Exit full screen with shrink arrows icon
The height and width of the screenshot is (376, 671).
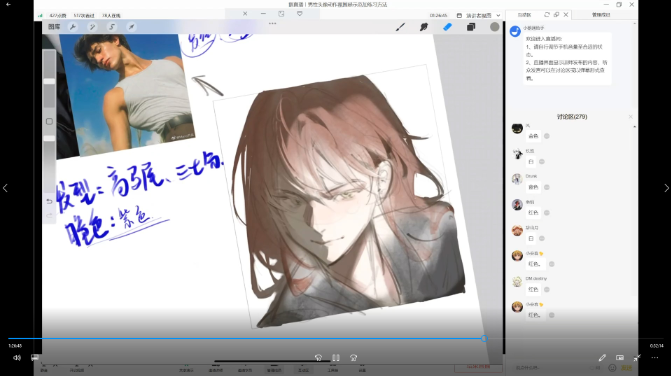pyautogui.click(x=637, y=358)
